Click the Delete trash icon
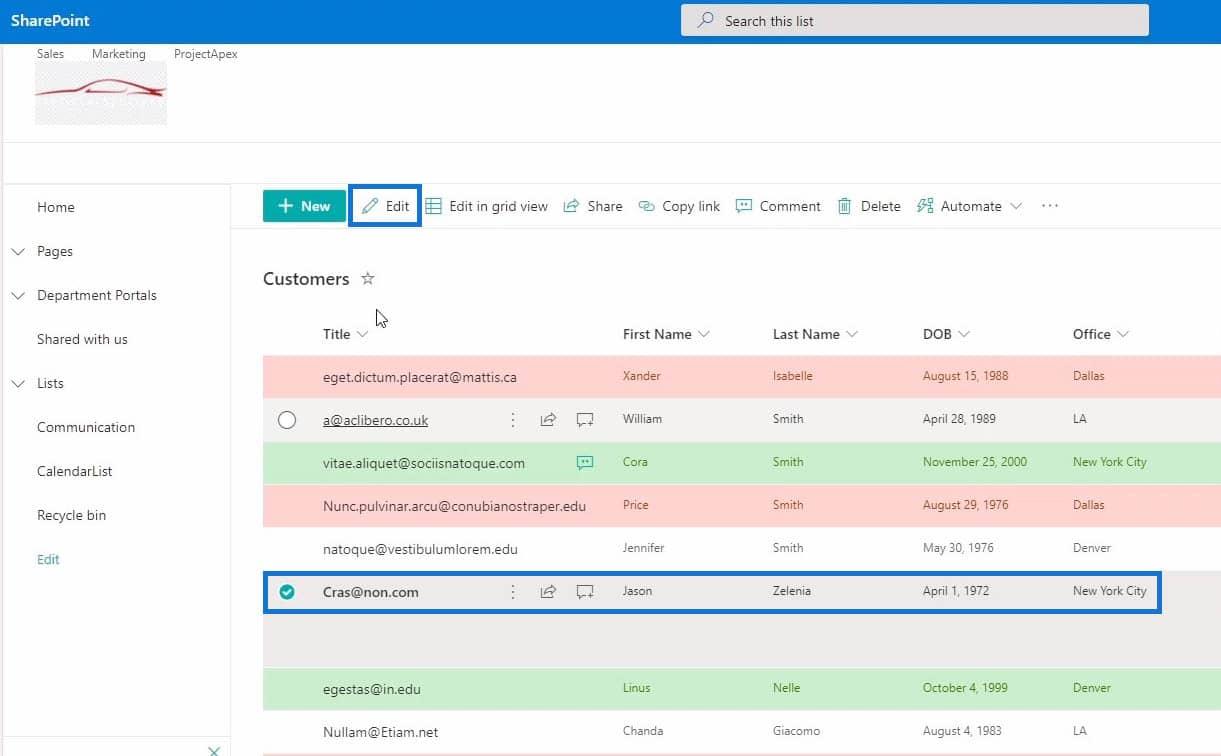Screen dimensions: 1221x756 [x=845, y=206]
